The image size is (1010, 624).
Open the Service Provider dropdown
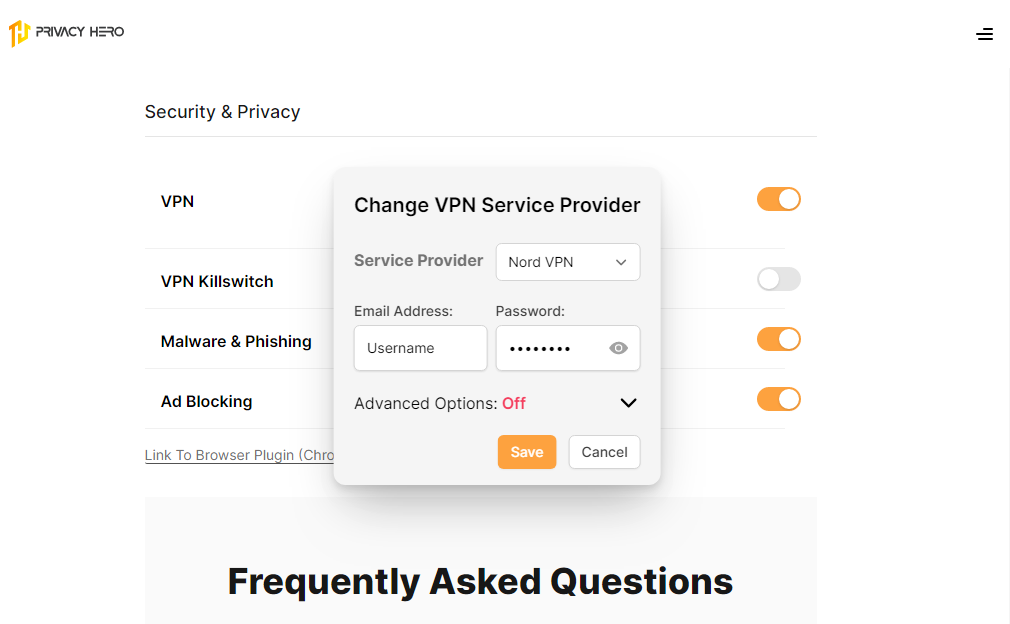[567, 261]
